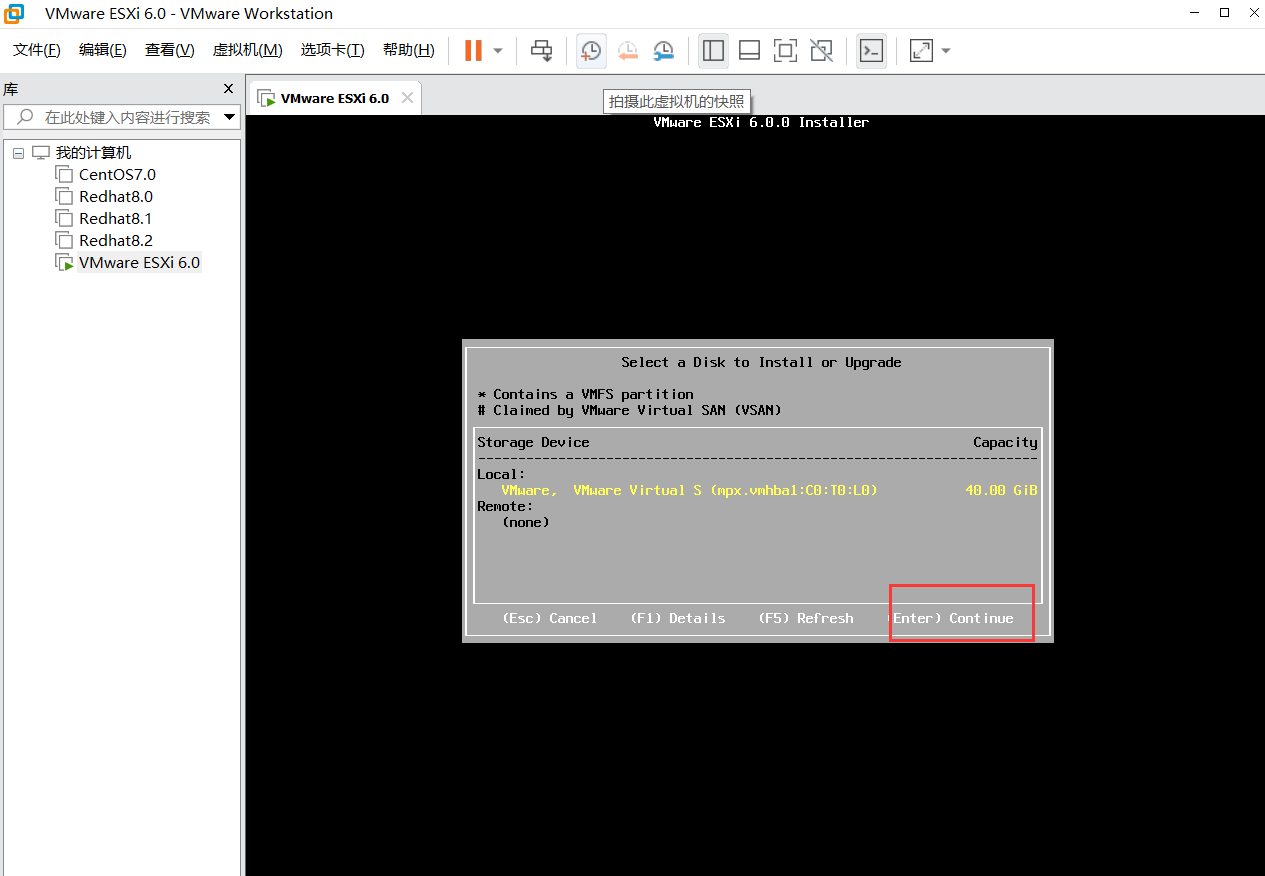The width and height of the screenshot is (1265, 876).
Task: Collapse the 我的计算机 tree node
Action: [x=18, y=153]
